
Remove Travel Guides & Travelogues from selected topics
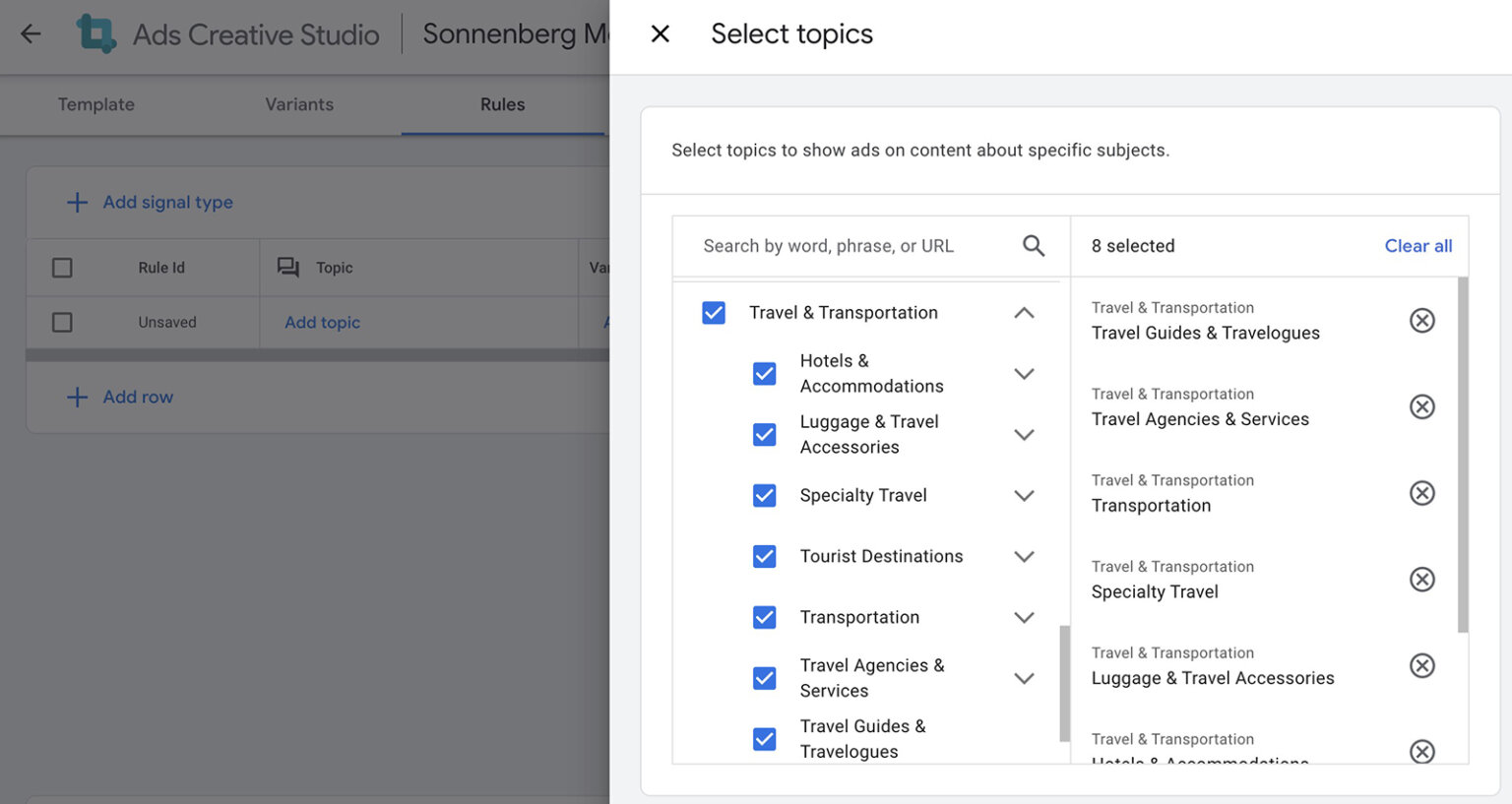(1421, 320)
